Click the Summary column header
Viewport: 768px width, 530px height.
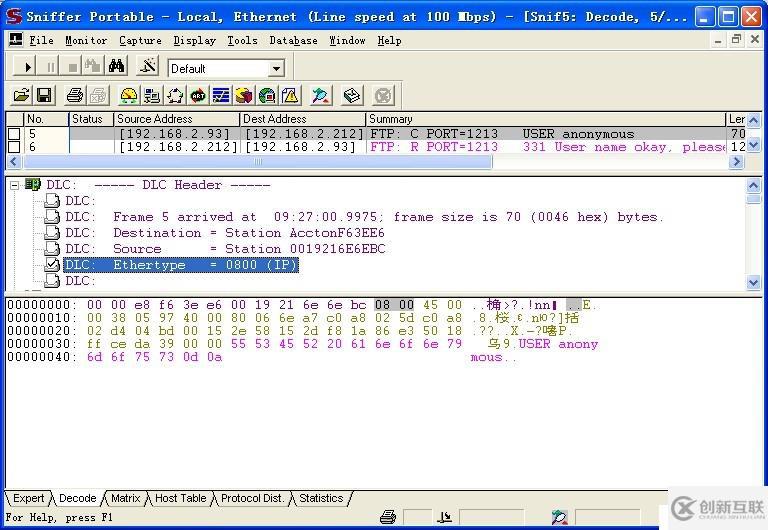545,119
